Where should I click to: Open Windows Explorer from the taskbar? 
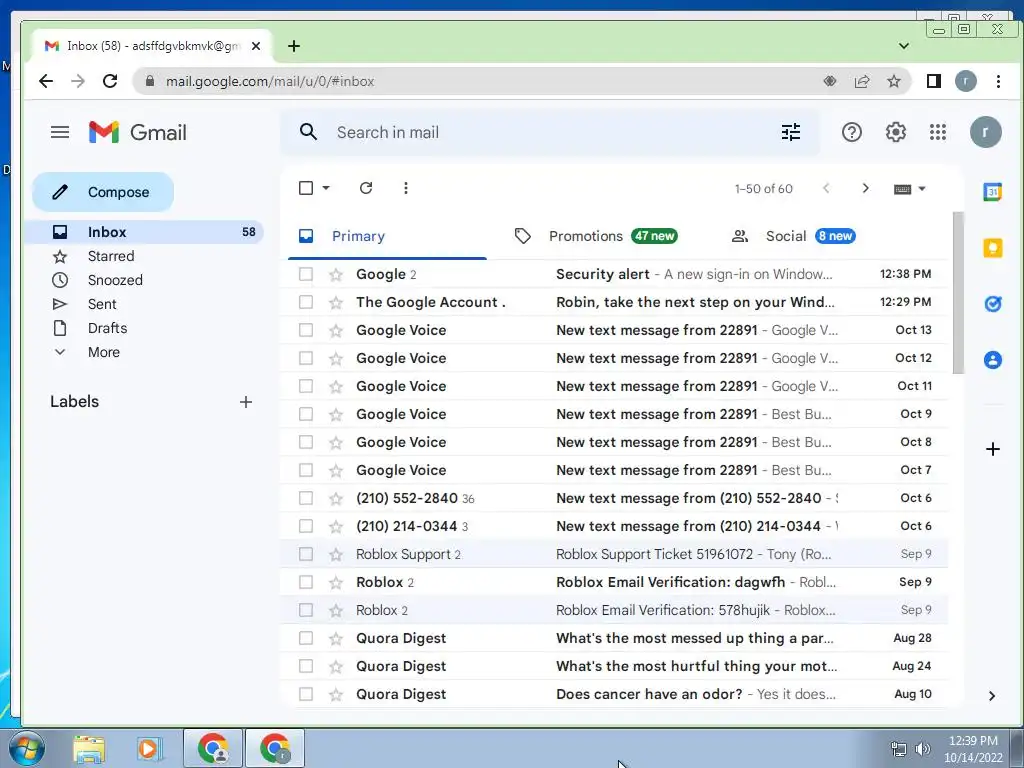point(89,749)
